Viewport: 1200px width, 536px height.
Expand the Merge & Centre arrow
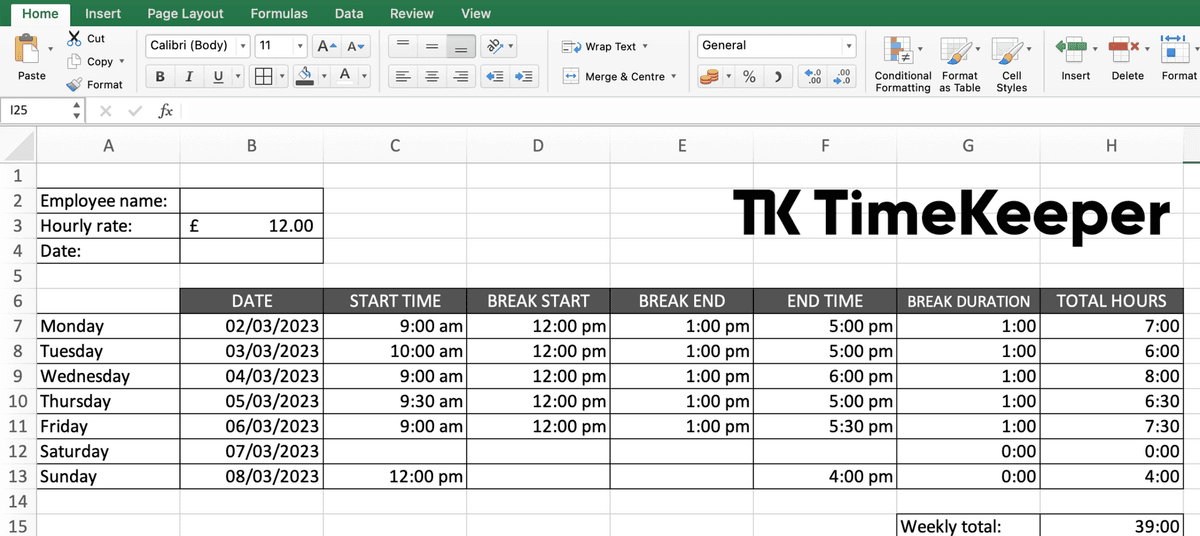pyautogui.click(x=674, y=77)
